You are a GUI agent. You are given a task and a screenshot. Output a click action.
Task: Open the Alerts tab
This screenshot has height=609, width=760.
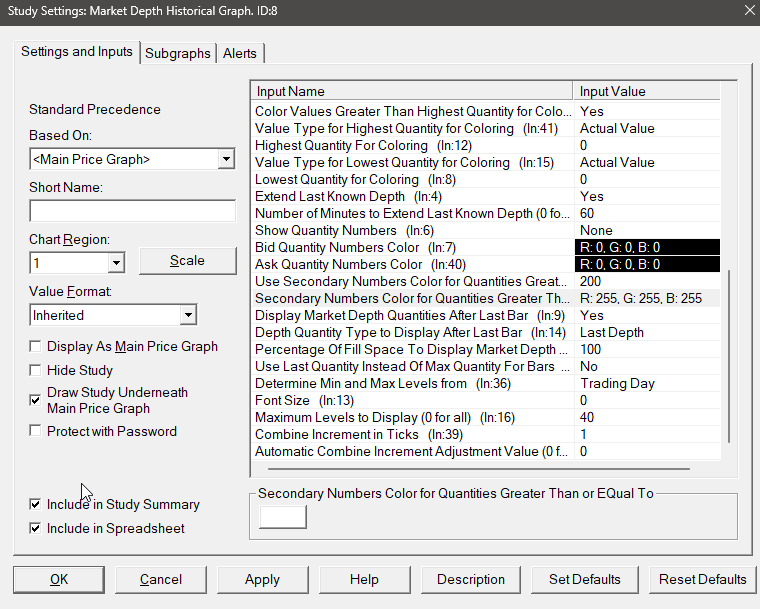[240, 53]
